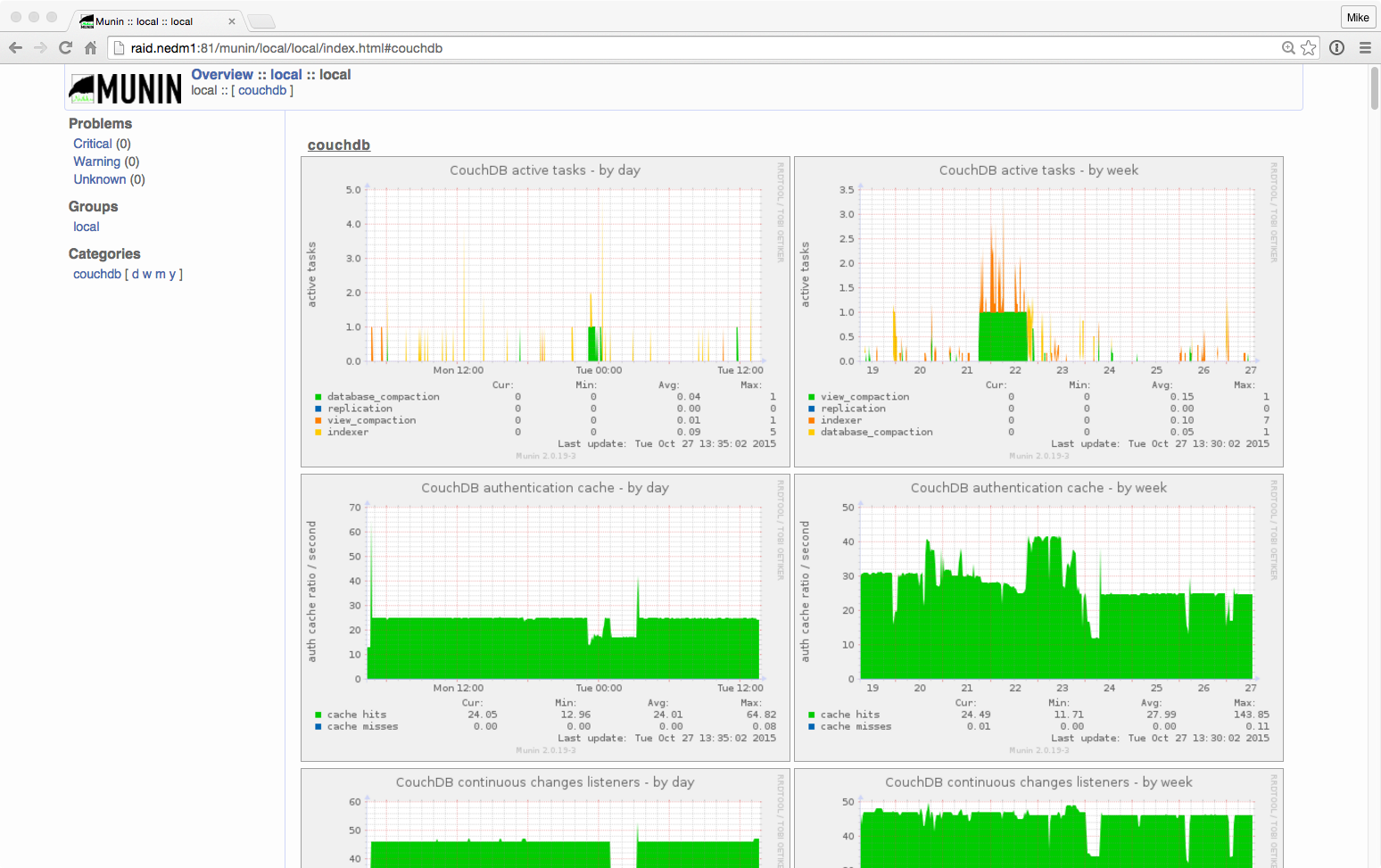The image size is (1381, 868).
Task: Open the Critical problems link
Action: click(93, 144)
